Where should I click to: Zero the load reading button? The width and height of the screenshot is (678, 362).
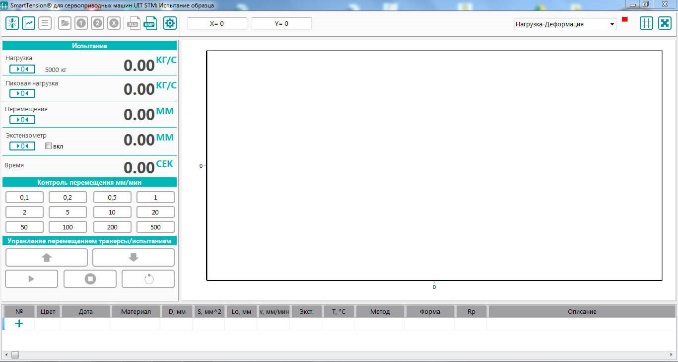(x=22, y=69)
